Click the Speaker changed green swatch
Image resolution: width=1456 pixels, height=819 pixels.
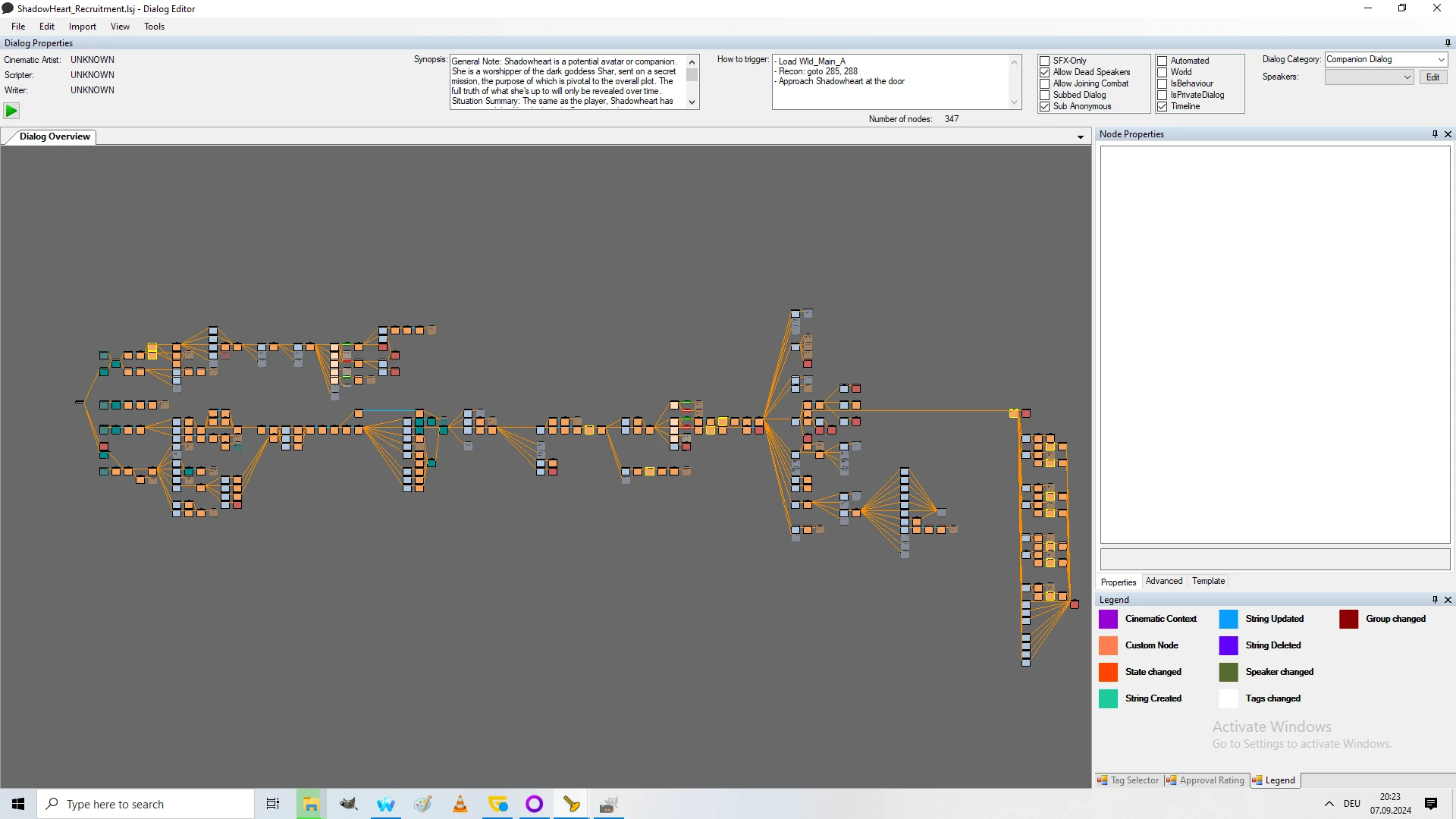1228,672
